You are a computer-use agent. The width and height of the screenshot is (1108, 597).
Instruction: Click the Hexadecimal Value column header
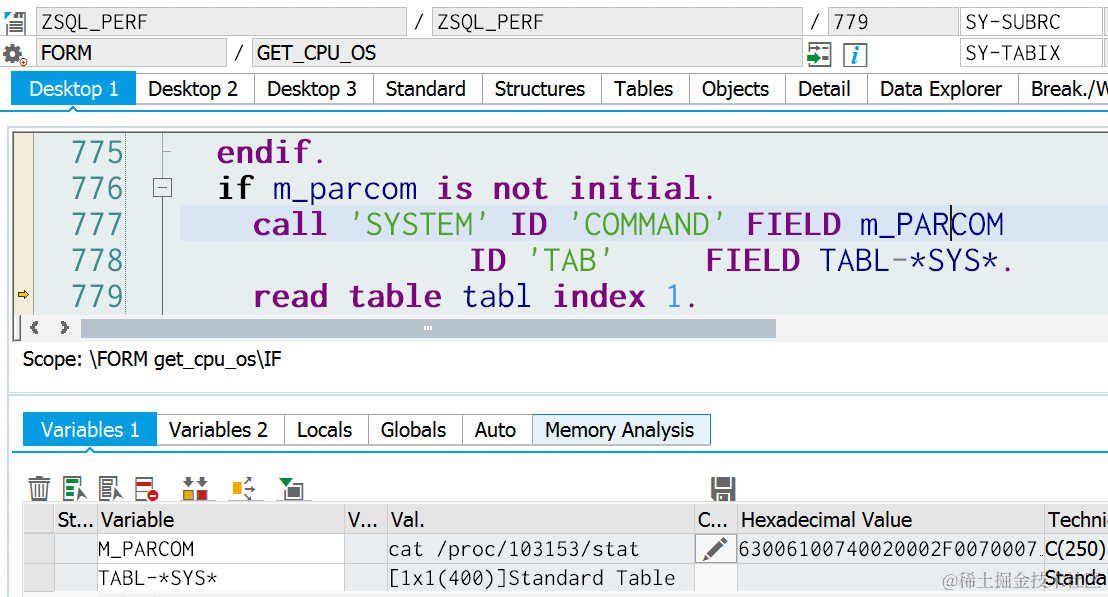point(890,520)
